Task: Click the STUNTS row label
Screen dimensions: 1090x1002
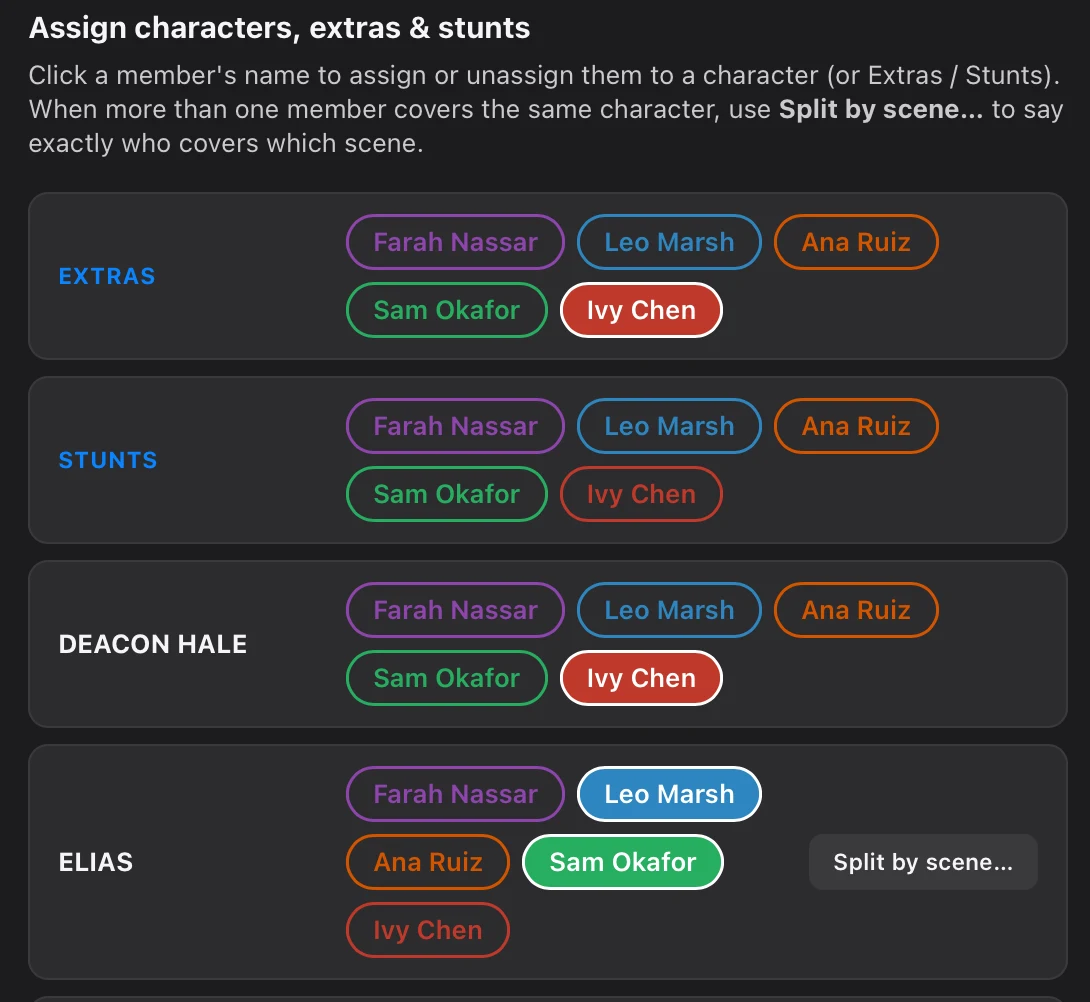Action: [108, 460]
